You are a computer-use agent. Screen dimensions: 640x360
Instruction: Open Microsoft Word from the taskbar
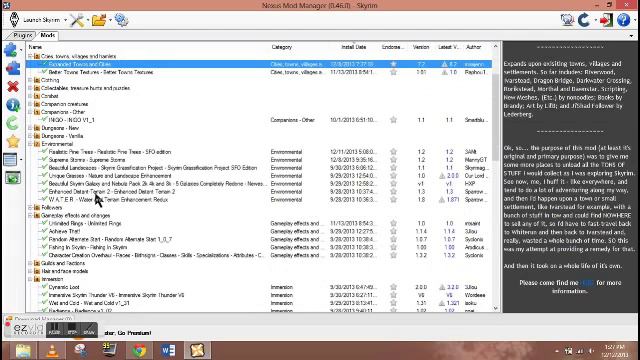coord(168,351)
